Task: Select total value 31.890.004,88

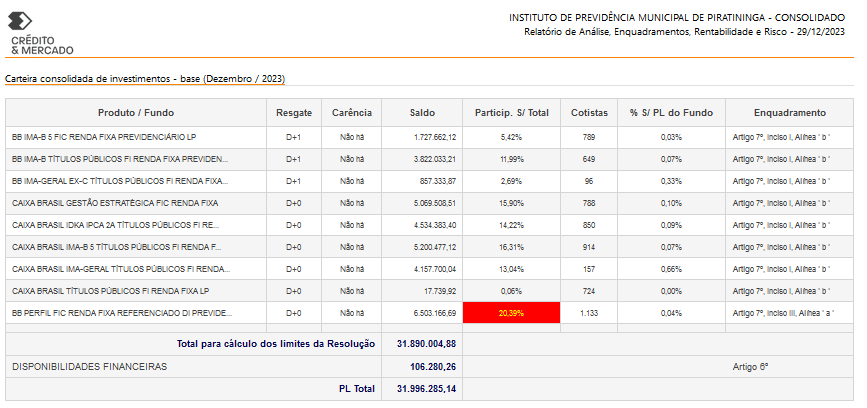Action: pyautogui.click(x=426, y=344)
